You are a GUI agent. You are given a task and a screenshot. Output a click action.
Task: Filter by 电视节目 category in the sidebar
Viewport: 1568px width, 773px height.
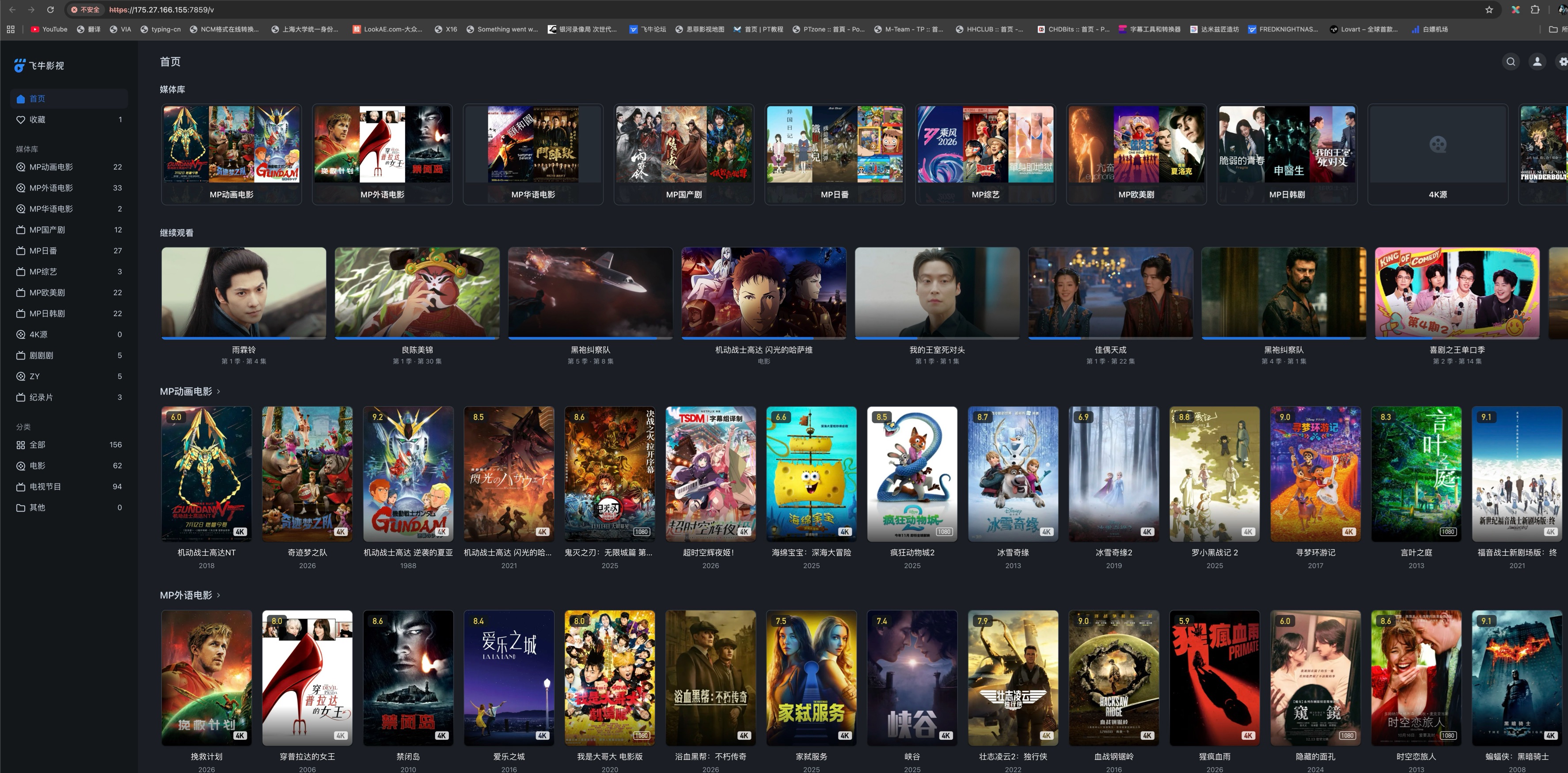pos(69,486)
